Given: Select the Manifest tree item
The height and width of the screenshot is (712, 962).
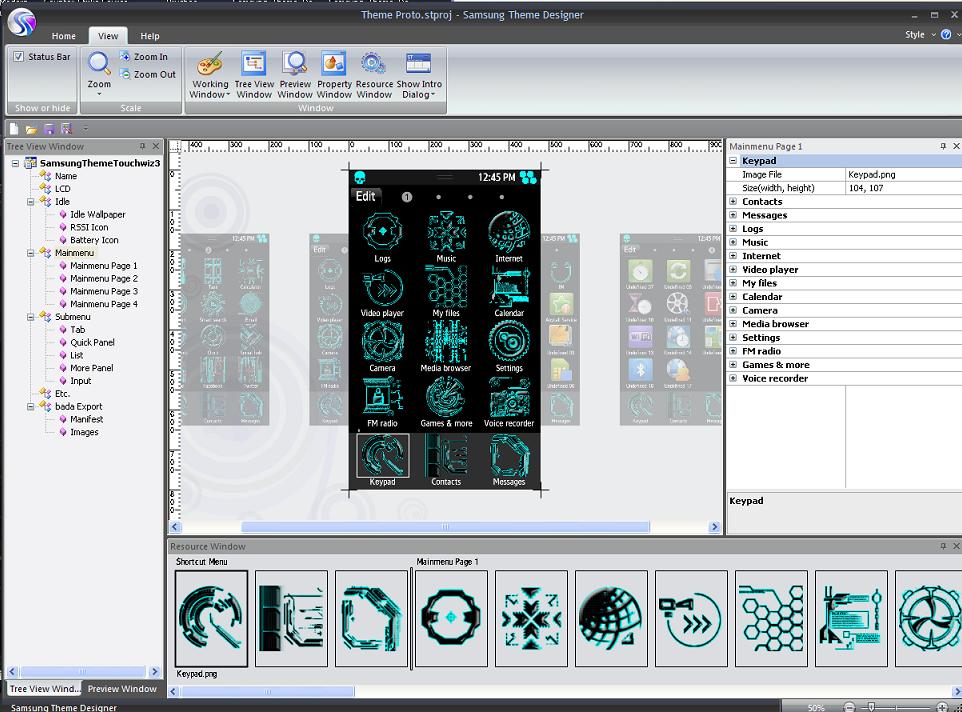Looking at the screenshot, I should 87,419.
